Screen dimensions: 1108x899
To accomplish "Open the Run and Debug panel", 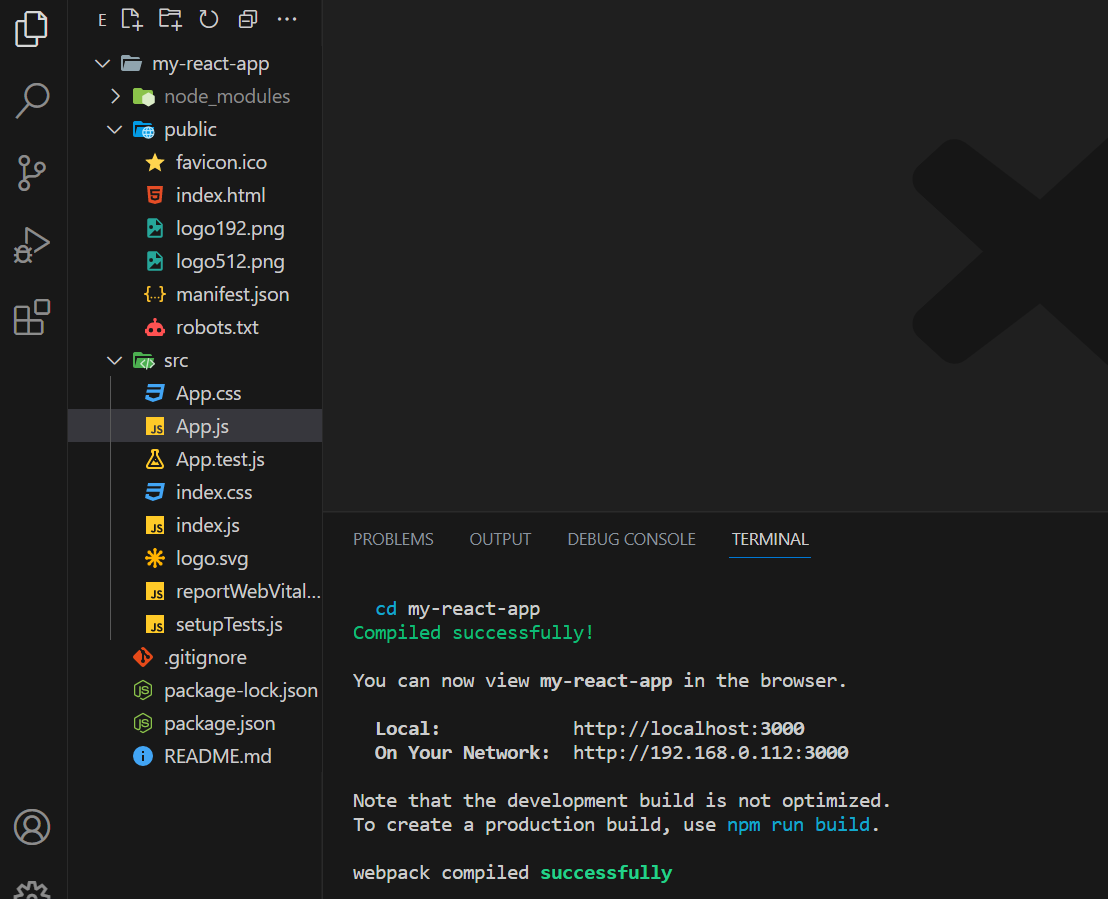I will pos(33,244).
